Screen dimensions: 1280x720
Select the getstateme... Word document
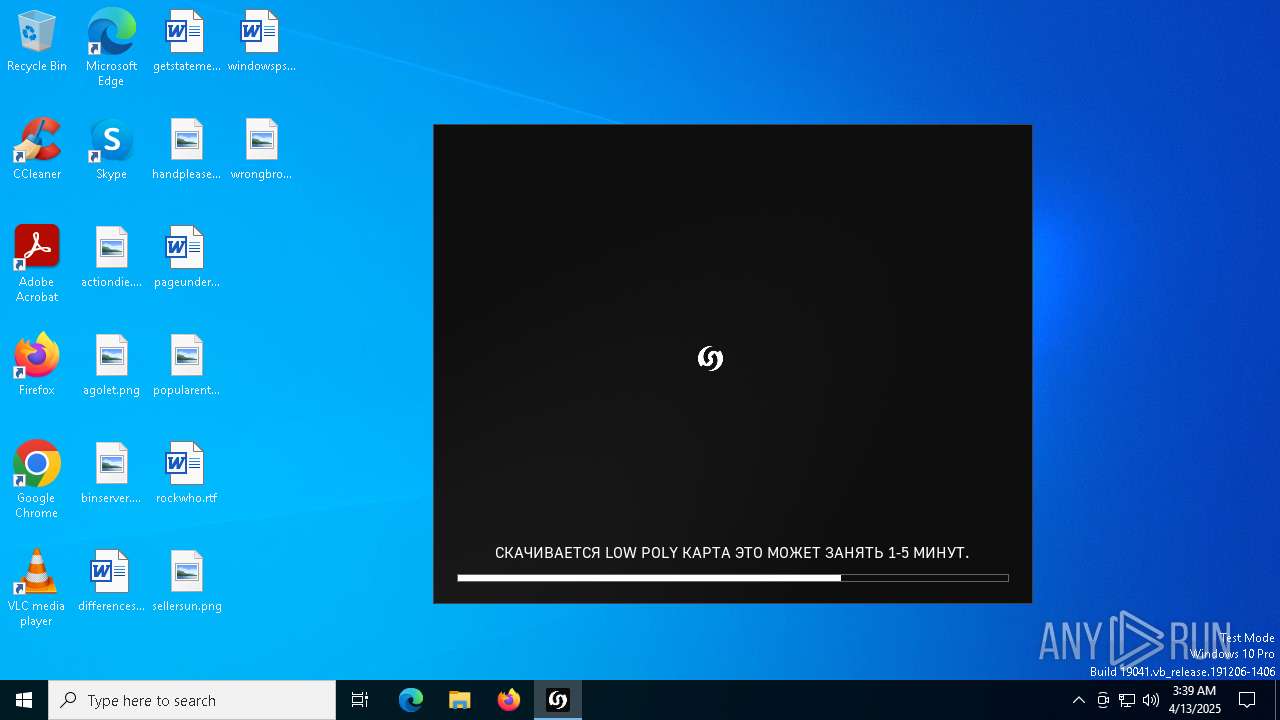point(186,42)
